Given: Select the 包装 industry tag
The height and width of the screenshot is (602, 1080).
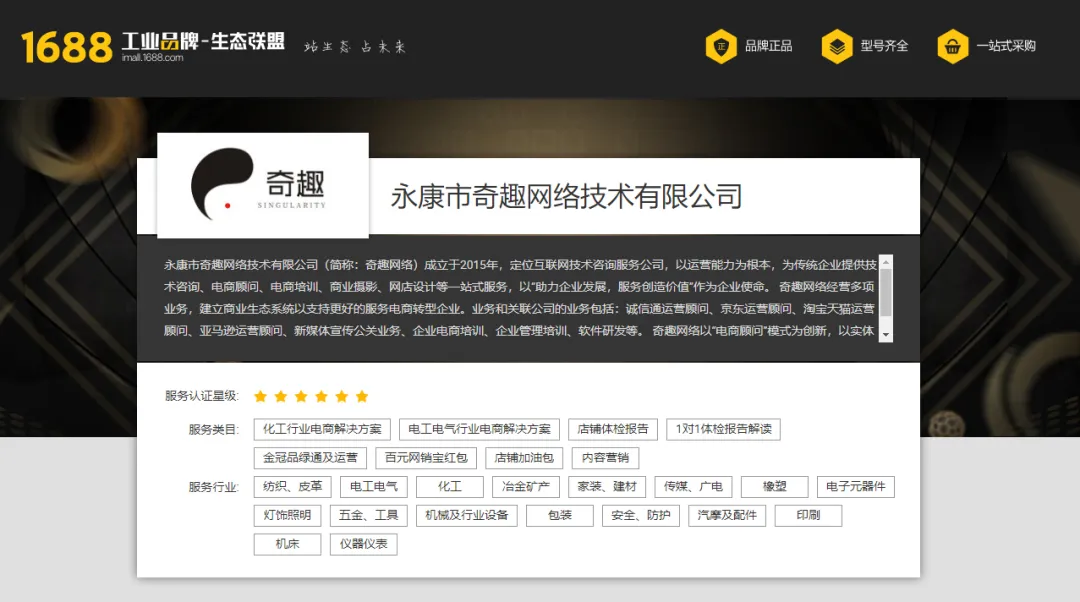Looking at the screenshot, I should coord(560,516).
